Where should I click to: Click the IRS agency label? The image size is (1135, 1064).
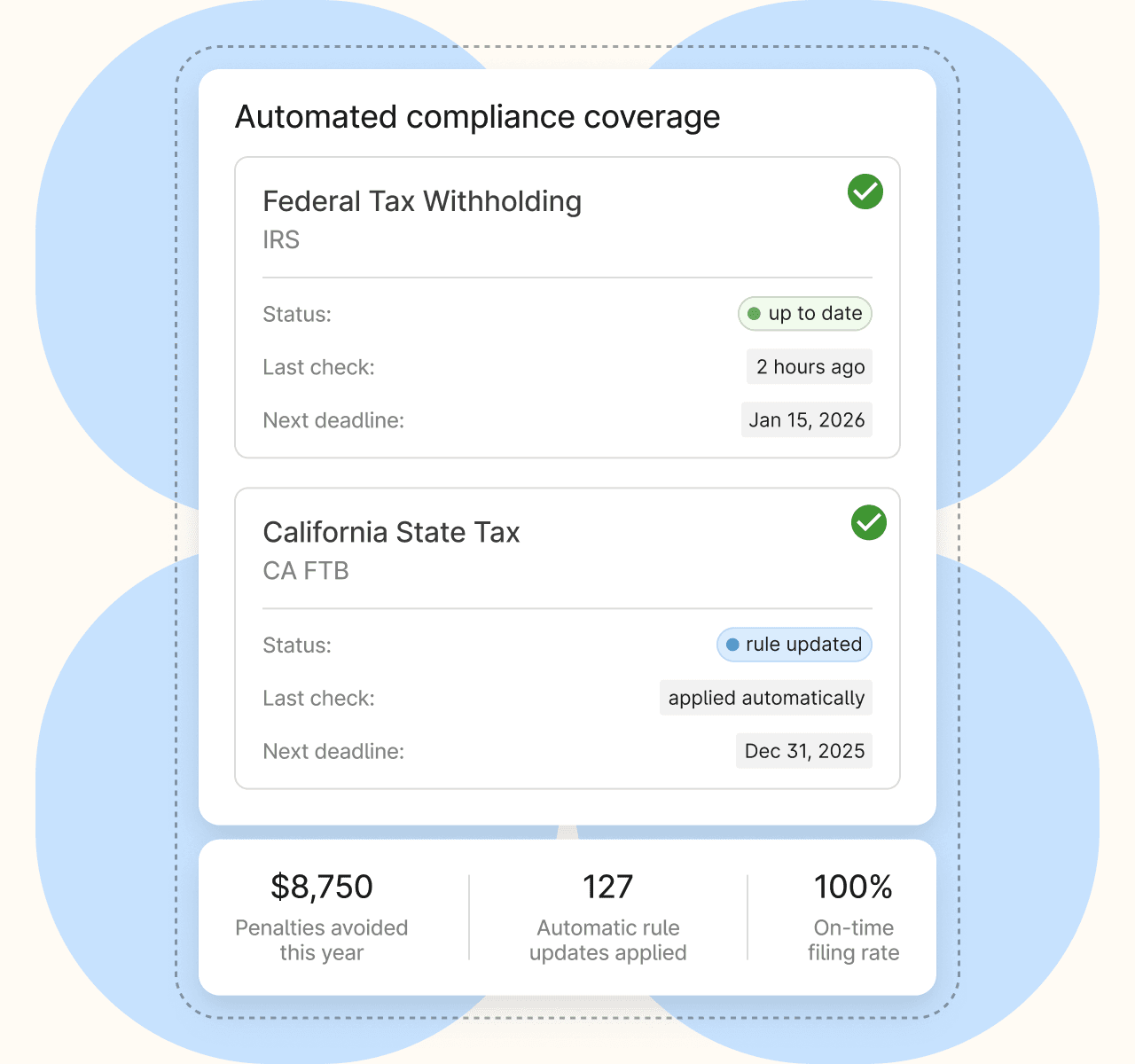(281, 240)
